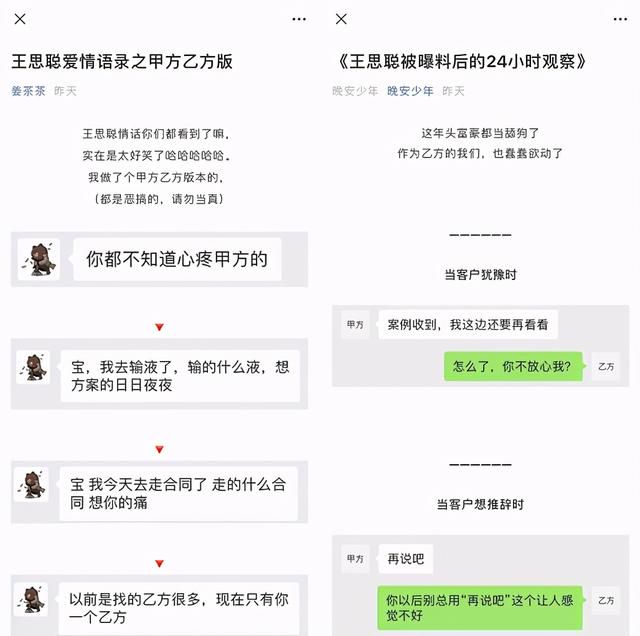Tap 乙方 avatar next to bottom green bubble
640x636 pixels.
pos(606,600)
